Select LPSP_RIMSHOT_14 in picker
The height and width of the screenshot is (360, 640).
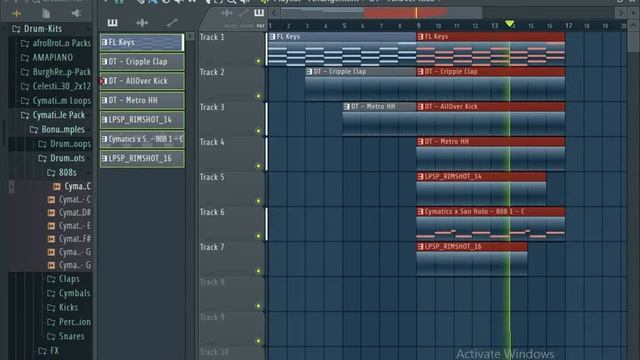pyautogui.click(x=142, y=120)
